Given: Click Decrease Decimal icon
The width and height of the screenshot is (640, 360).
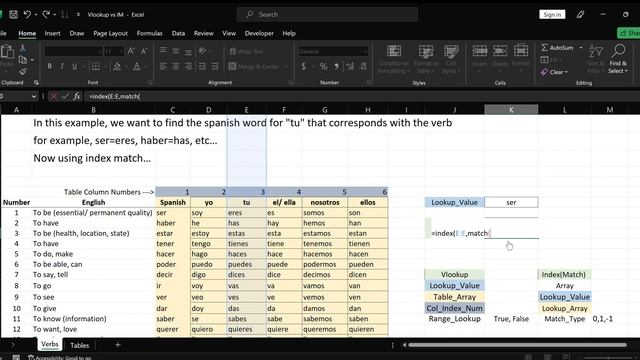Looking at the screenshot, I should point(363,66).
